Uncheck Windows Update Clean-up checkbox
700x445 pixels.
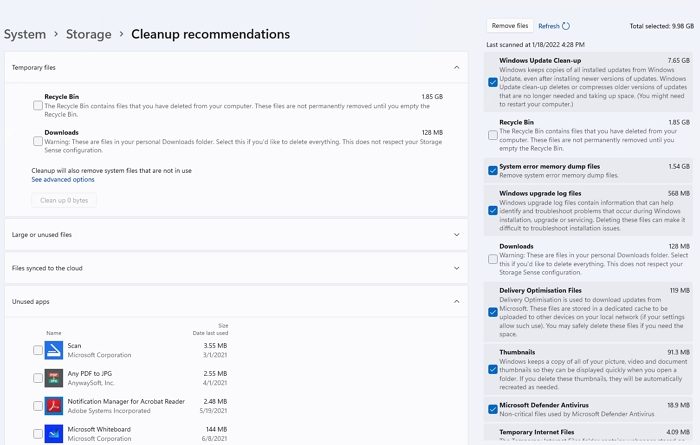coord(493,82)
